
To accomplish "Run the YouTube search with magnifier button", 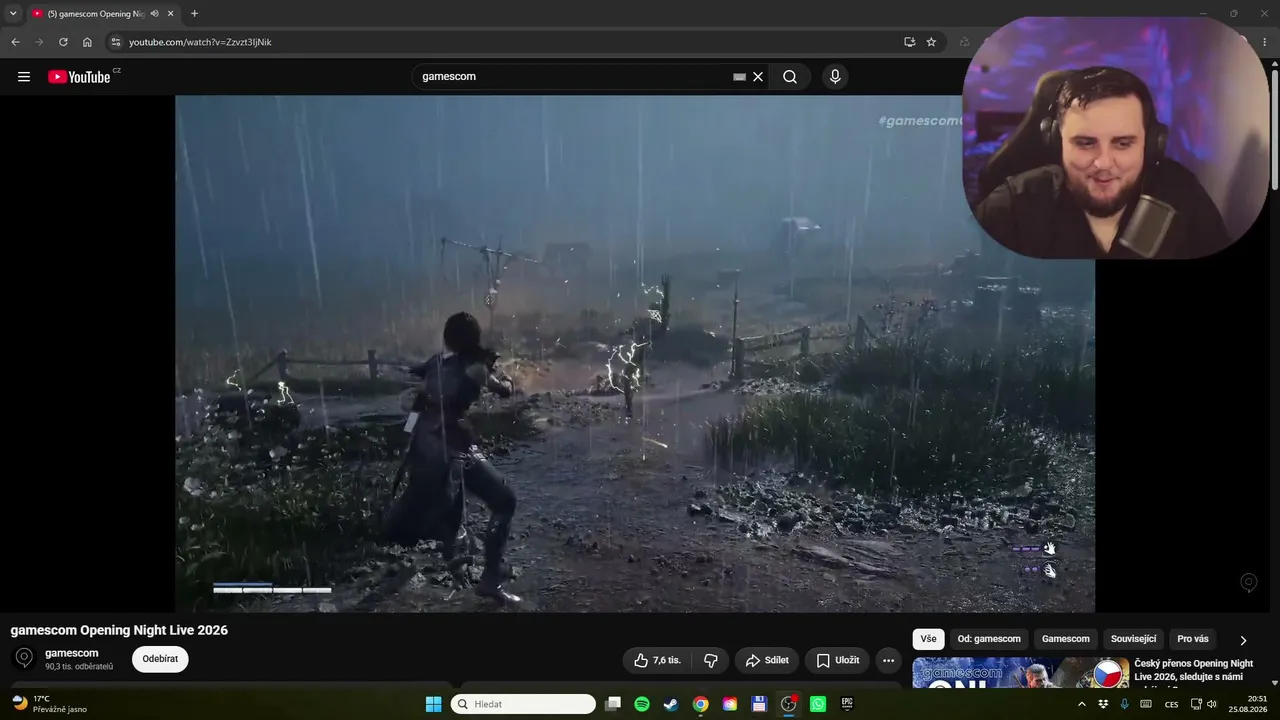I will (790, 77).
